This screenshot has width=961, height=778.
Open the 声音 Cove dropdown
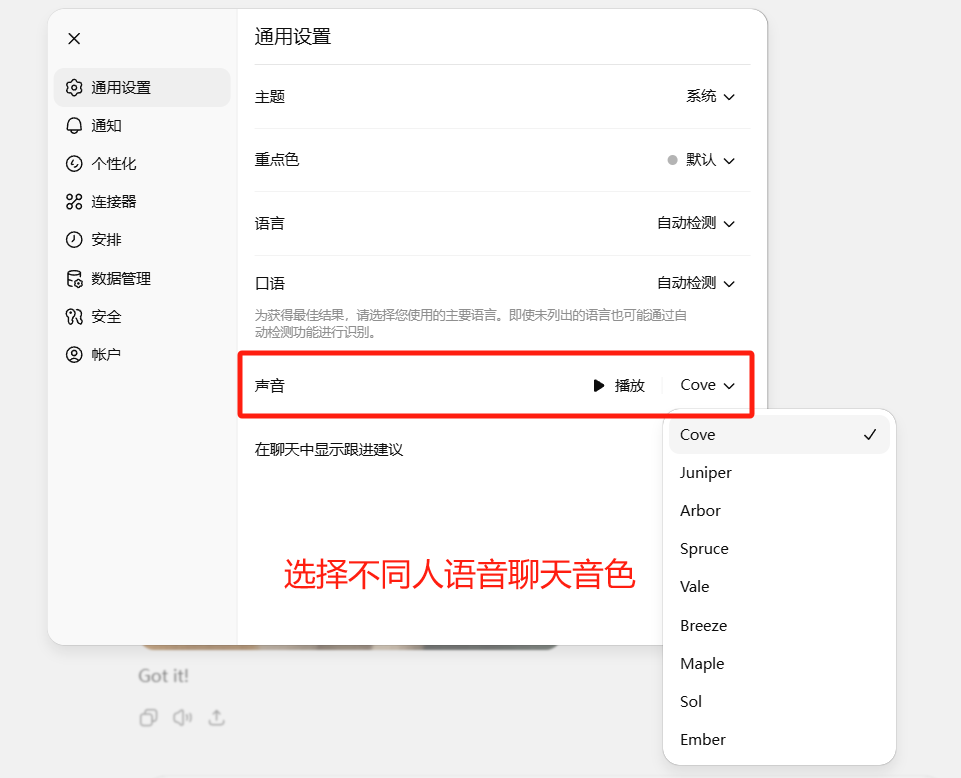(708, 384)
